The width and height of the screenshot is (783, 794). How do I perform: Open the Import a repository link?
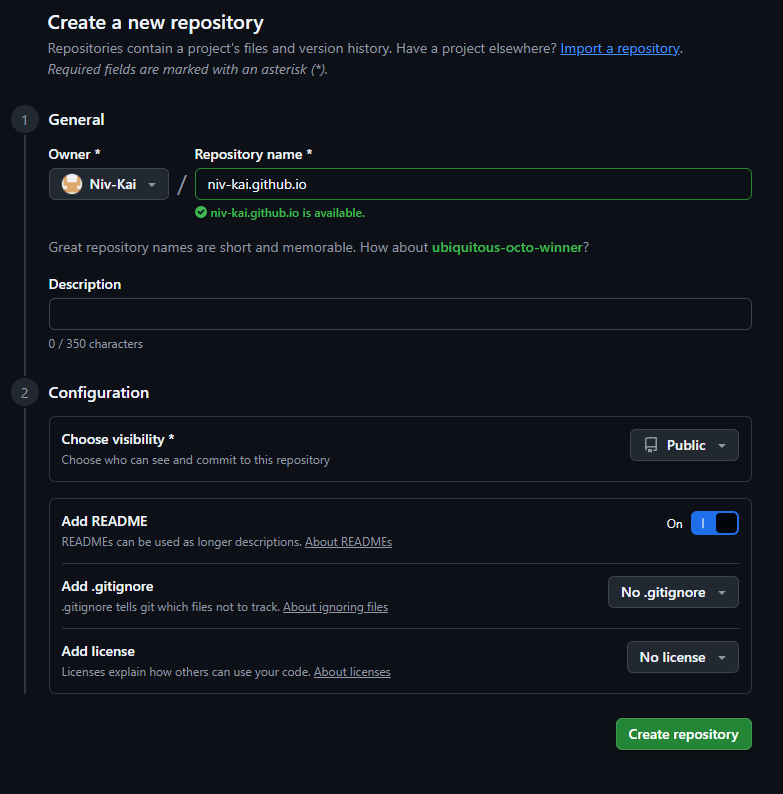(x=620, y=49)
